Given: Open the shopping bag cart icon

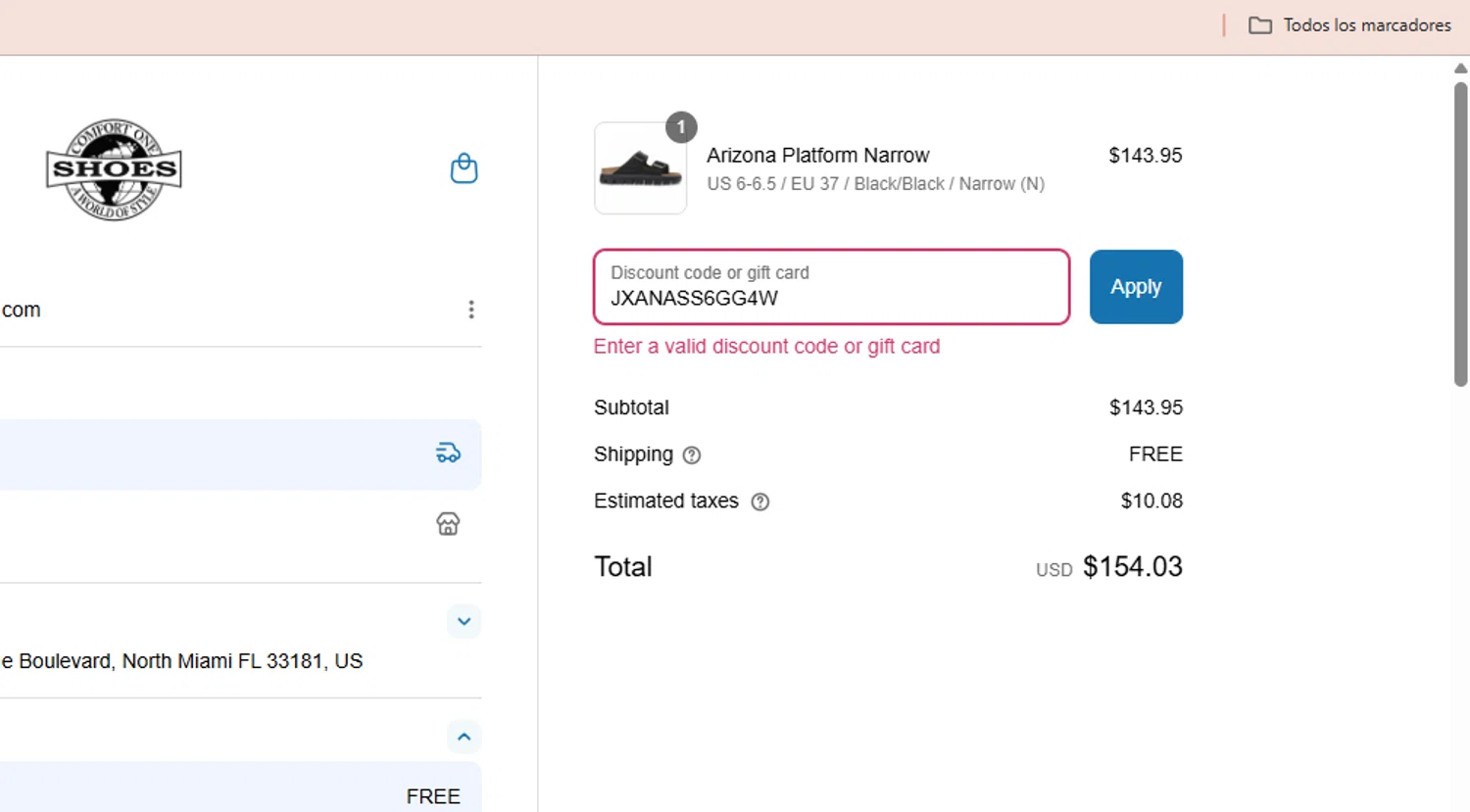Looking at the screenshot, I should [x=464, y=168].
